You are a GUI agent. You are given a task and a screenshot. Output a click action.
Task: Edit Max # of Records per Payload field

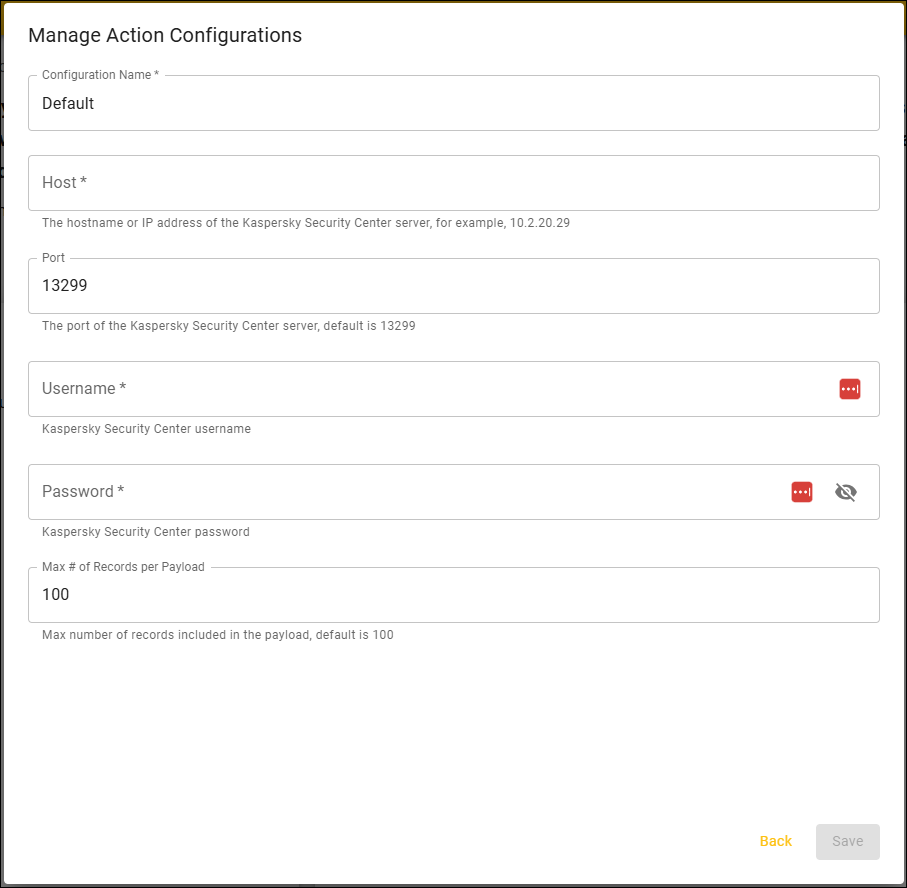click(454, 595)
